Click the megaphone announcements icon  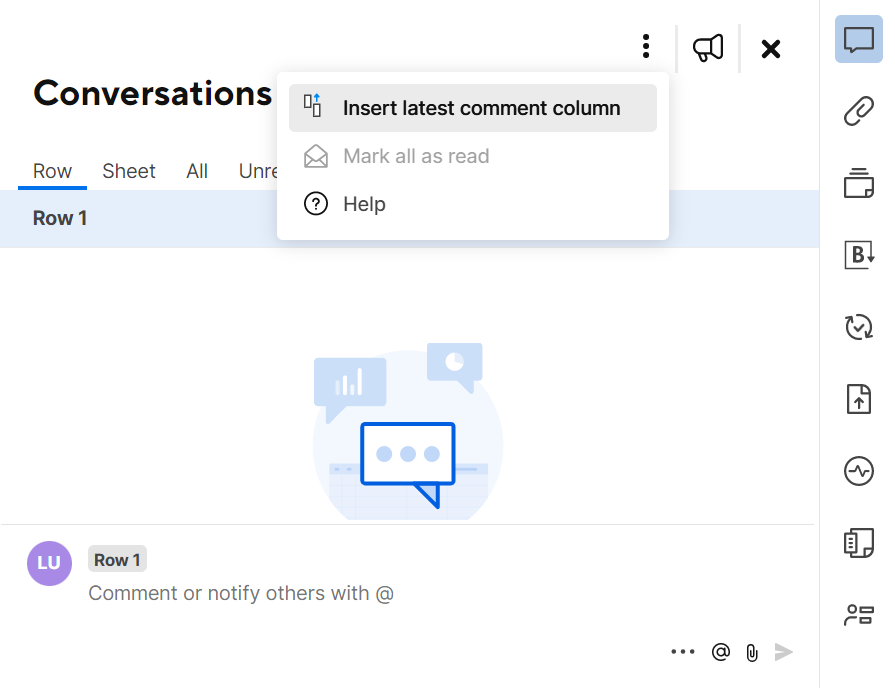click(x=709, y=47)
